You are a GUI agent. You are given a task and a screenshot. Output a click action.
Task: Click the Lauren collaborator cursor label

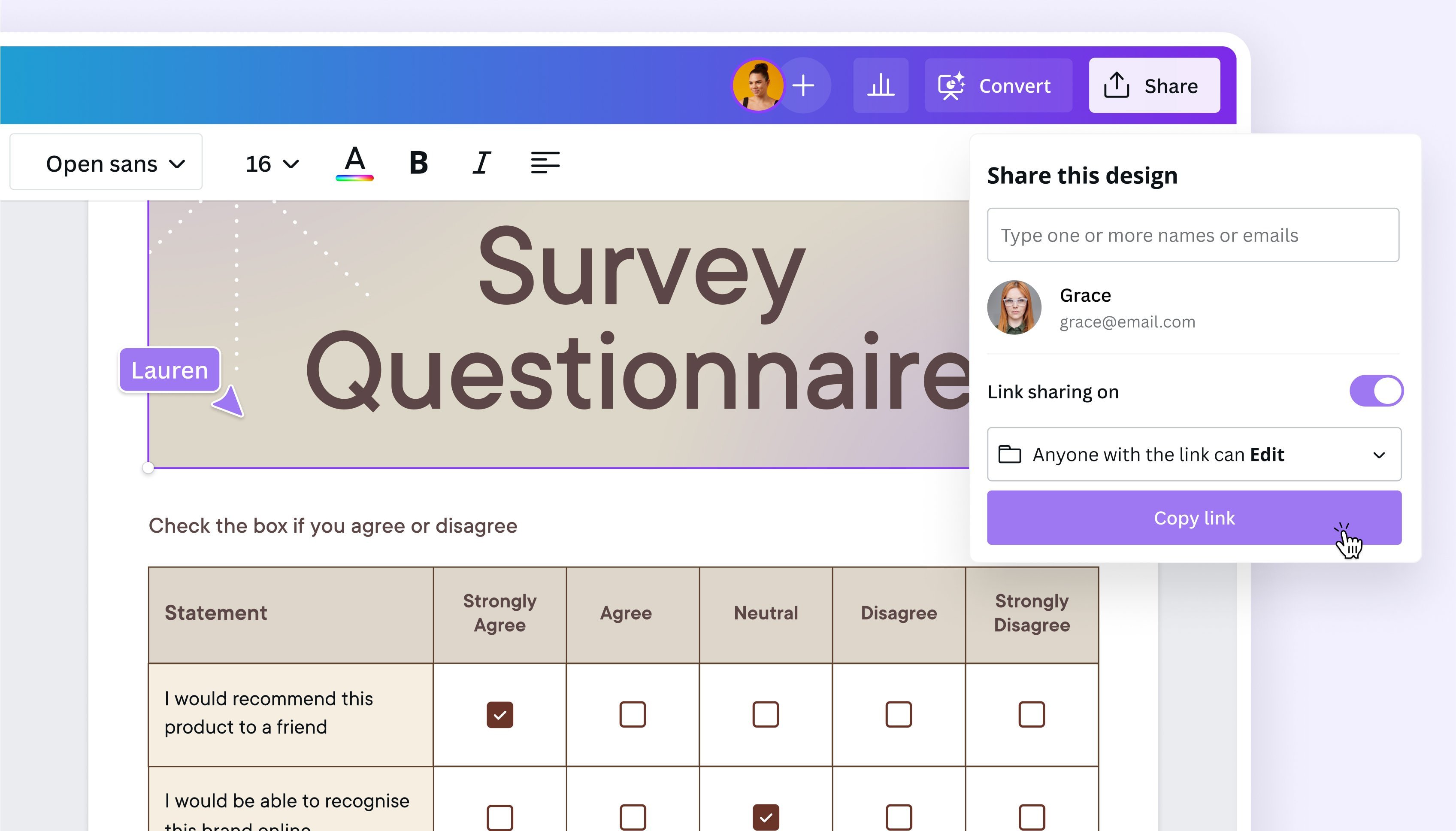(169, 369)
